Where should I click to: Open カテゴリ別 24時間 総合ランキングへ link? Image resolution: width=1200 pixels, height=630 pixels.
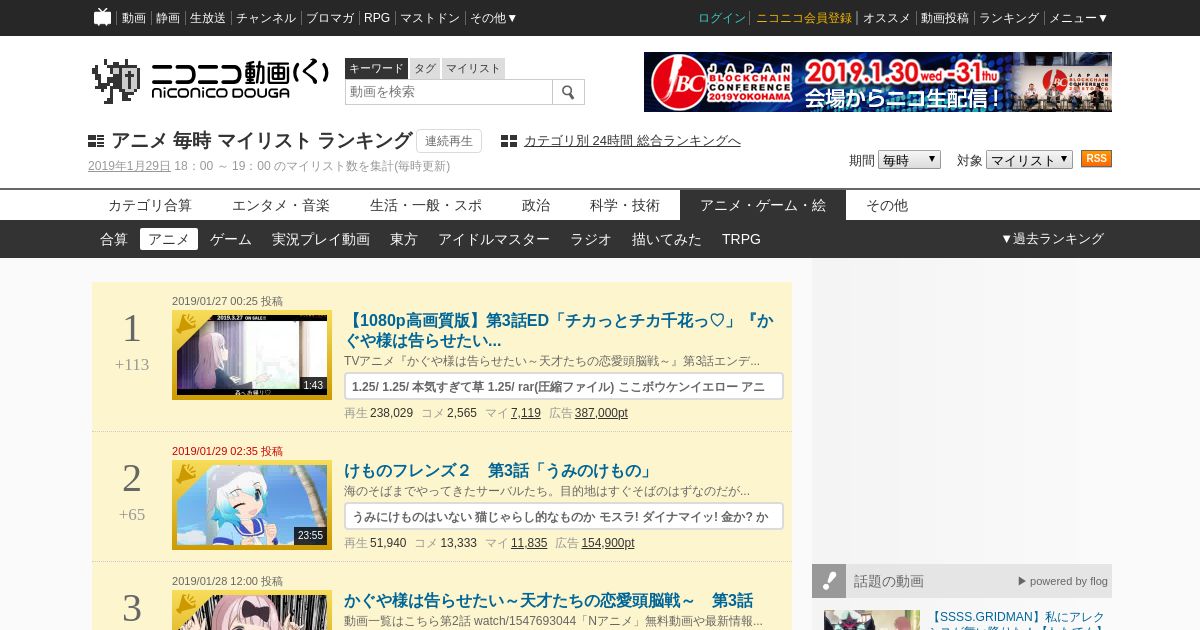(632, 141)
